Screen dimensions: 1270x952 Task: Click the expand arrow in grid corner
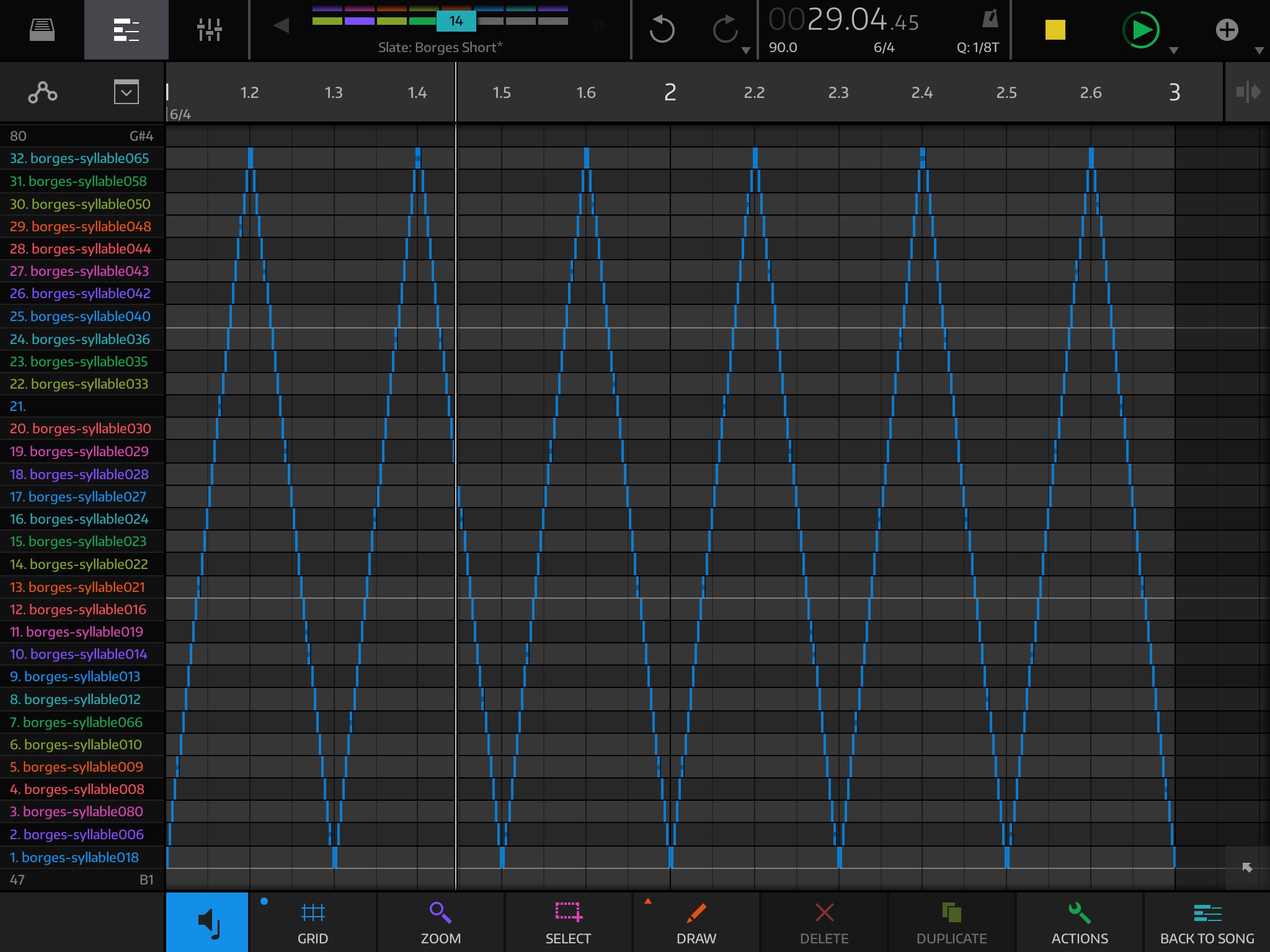tap(1247, 868)
